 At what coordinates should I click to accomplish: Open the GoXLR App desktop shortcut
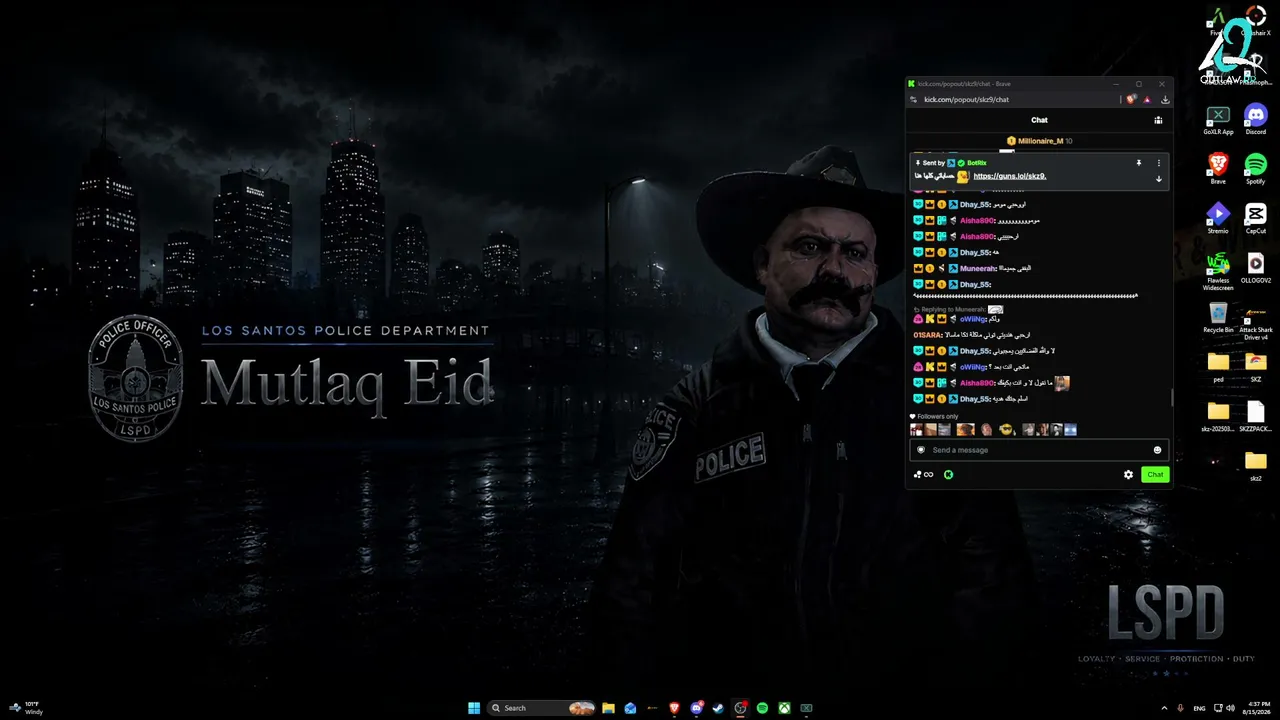[x=1218, y=119]
